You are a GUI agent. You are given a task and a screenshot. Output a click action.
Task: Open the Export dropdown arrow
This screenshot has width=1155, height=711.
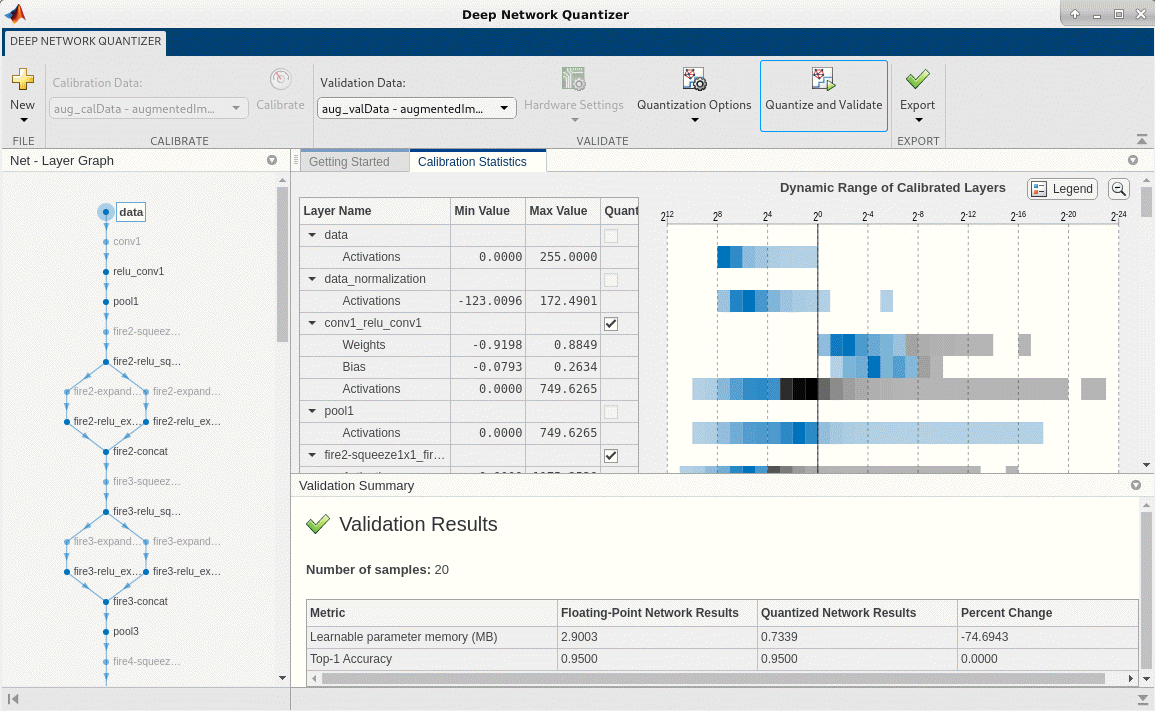coord(918,120)
